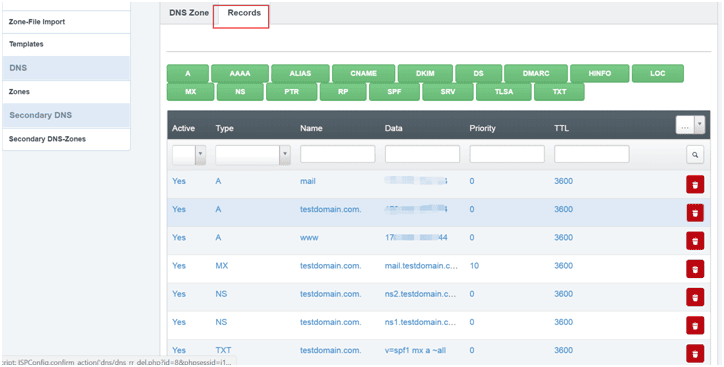Open the 'ns2.testdomain.c...' data link
Viewport: 724px width, 367px height.
tap(421, 294)
